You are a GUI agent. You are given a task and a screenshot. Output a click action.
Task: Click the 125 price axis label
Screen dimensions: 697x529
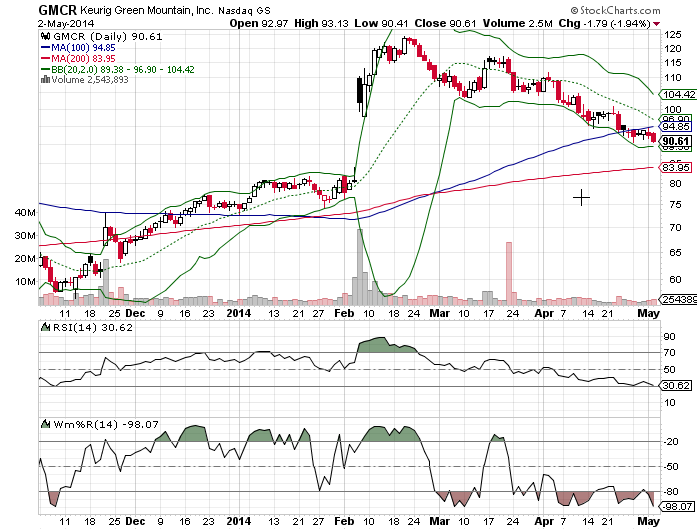pos(673,34)
